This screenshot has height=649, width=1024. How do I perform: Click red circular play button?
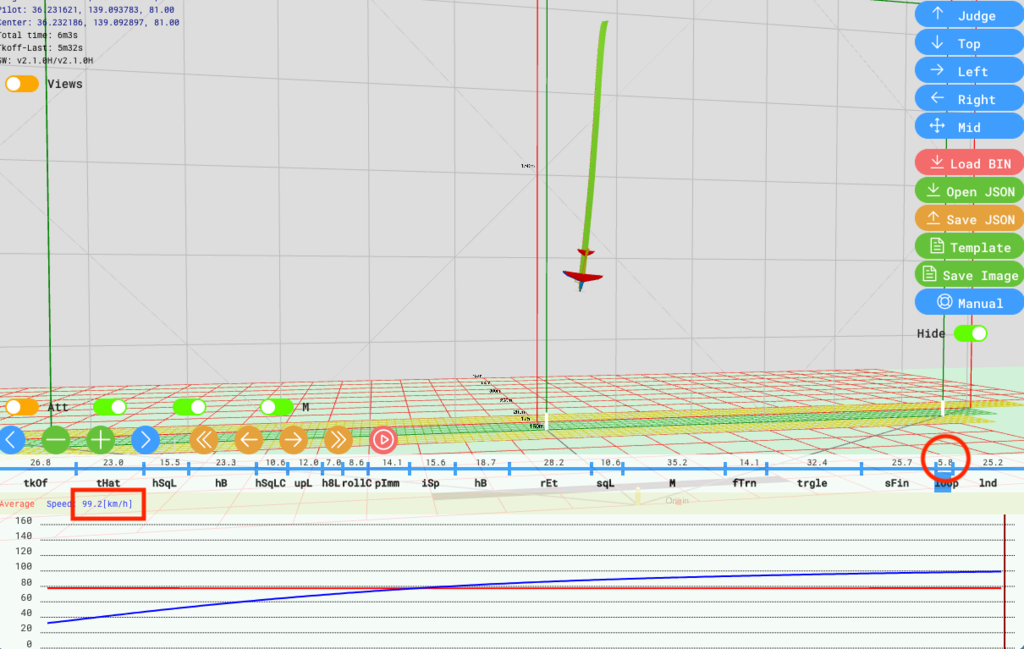(x=383, y=439)
